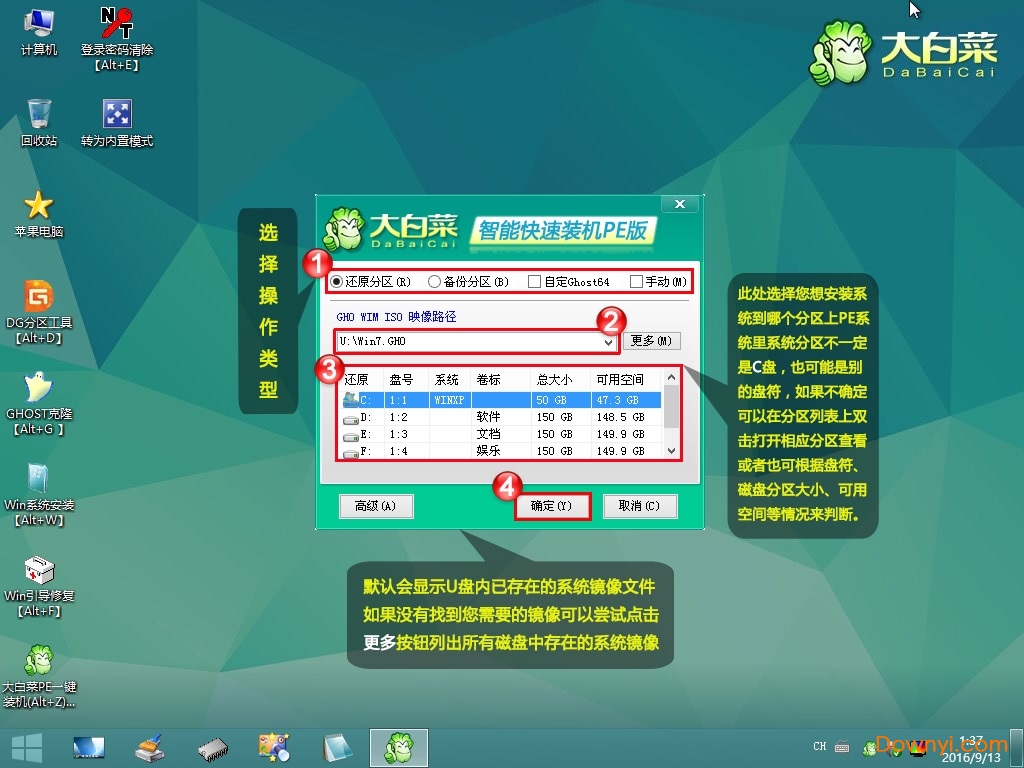The height and width of the screenshot is (768, 1024).
Task: Open 高级 settings in the installer
Action: pyautogui.click(x=376, y=506)
